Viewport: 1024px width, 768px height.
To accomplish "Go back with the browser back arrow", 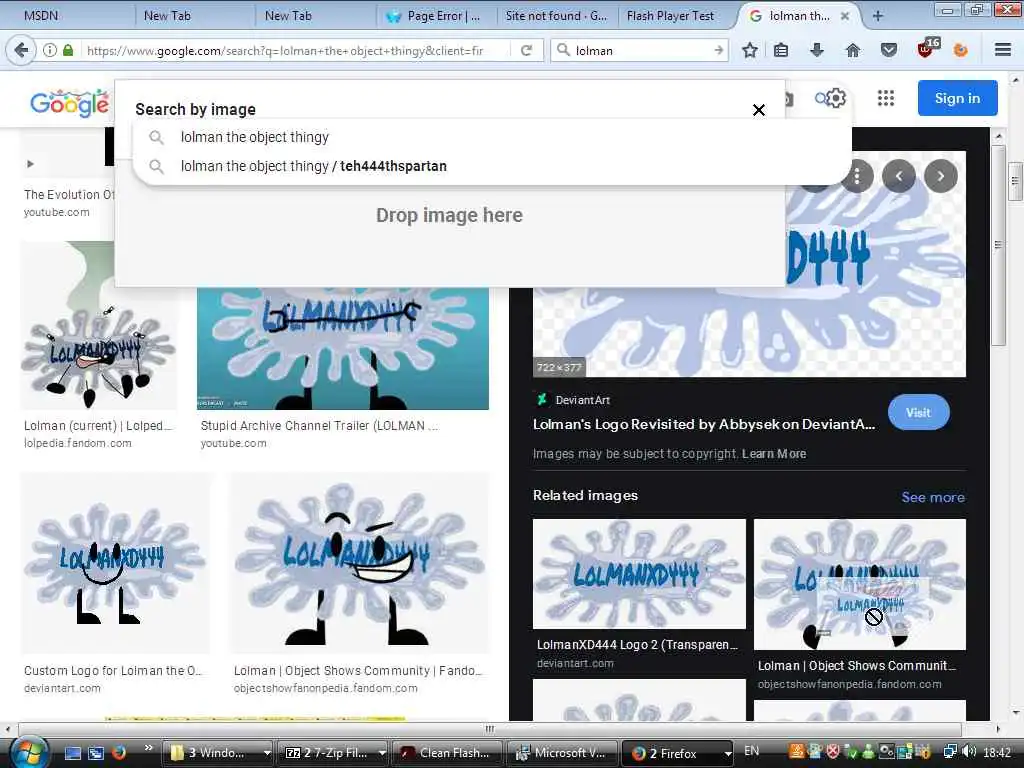I will coord(20,50).
